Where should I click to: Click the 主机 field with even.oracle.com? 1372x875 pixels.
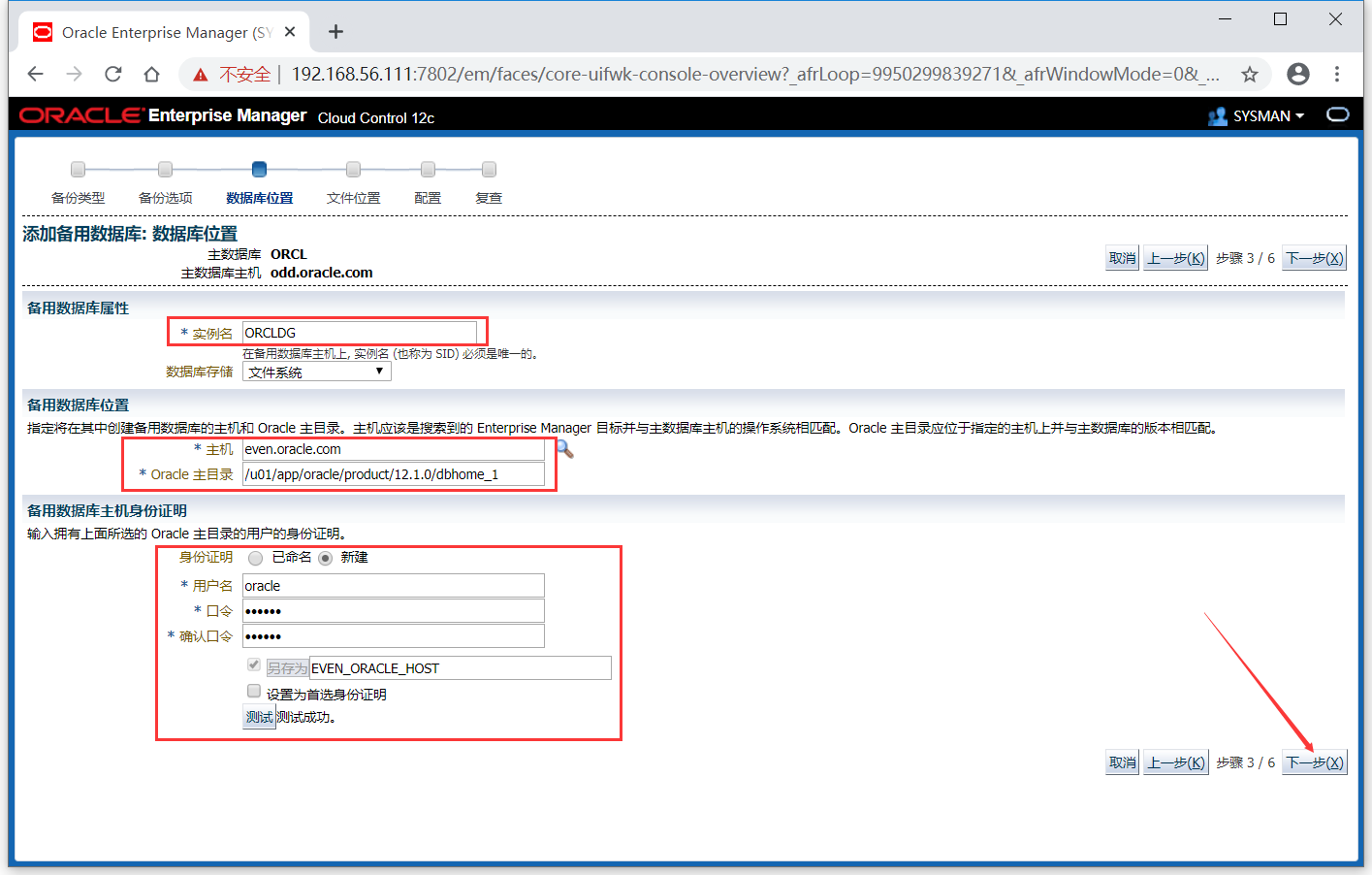pyautogui.click(x=394, y=449)
